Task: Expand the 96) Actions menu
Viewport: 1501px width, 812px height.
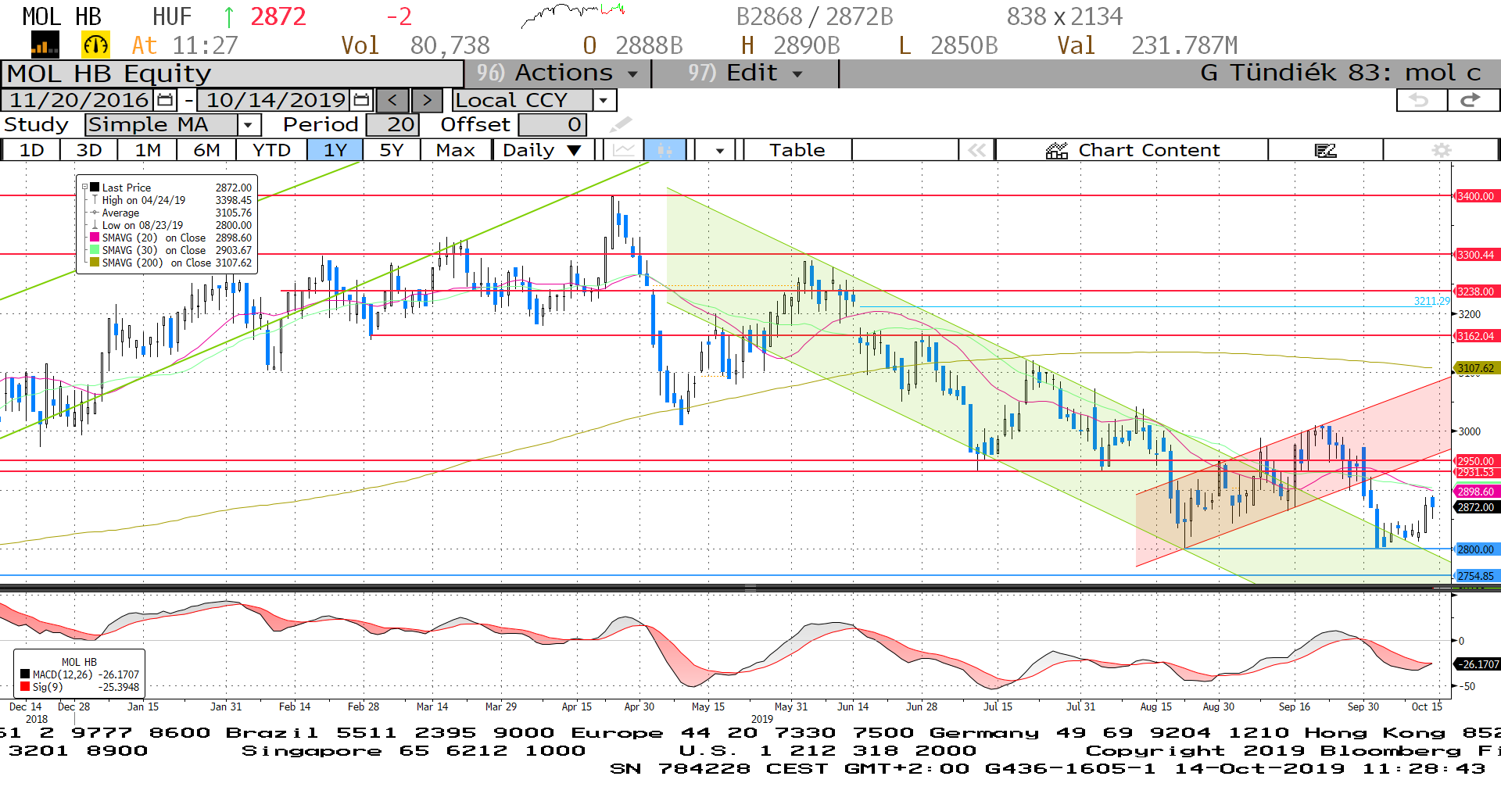Action: (557, 73)
